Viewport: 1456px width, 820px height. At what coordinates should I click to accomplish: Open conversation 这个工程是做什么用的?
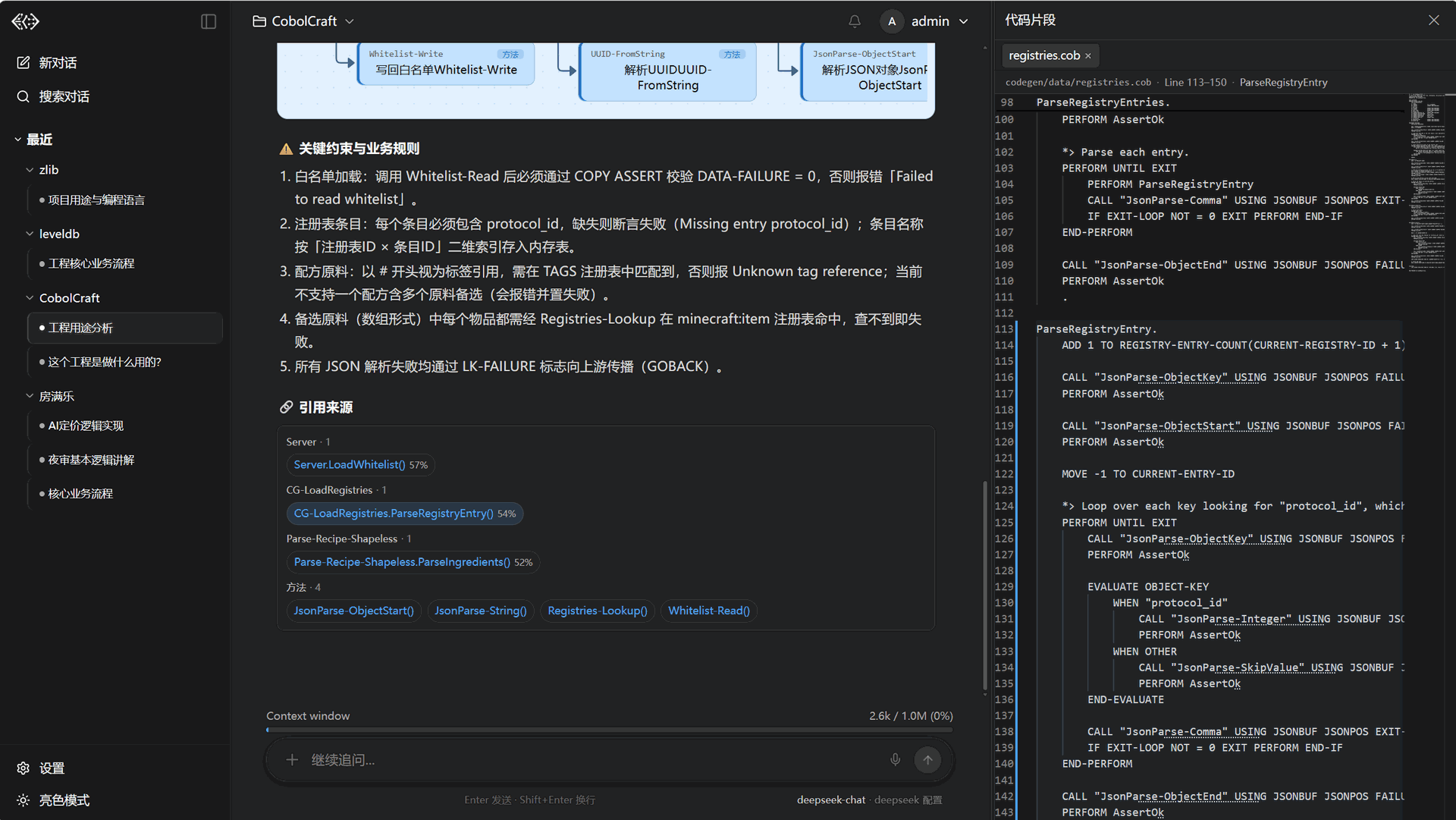[x=125, y=362]
